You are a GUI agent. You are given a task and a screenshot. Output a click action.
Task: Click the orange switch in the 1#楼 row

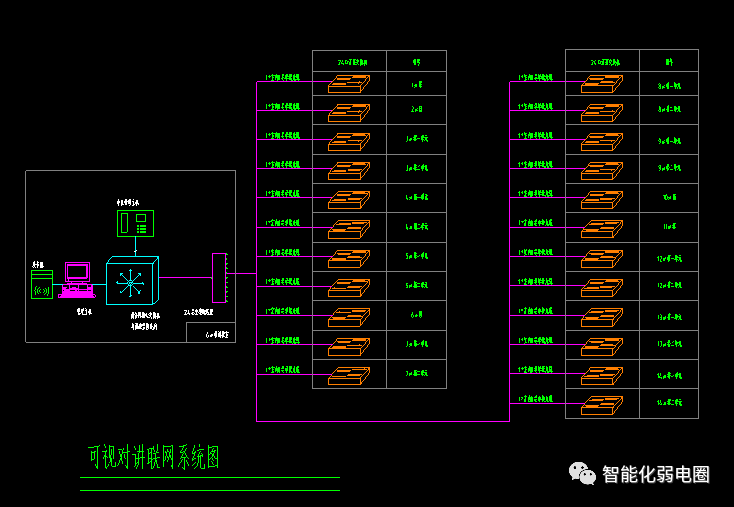coord(349,84)
